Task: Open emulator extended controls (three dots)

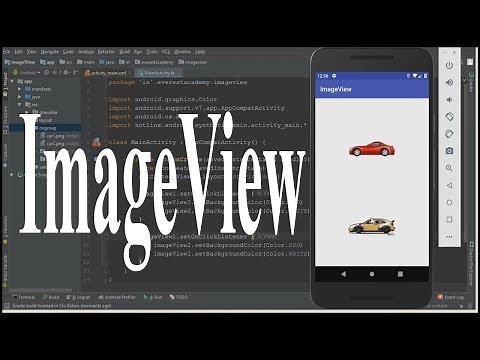Action: coord(449,236)
